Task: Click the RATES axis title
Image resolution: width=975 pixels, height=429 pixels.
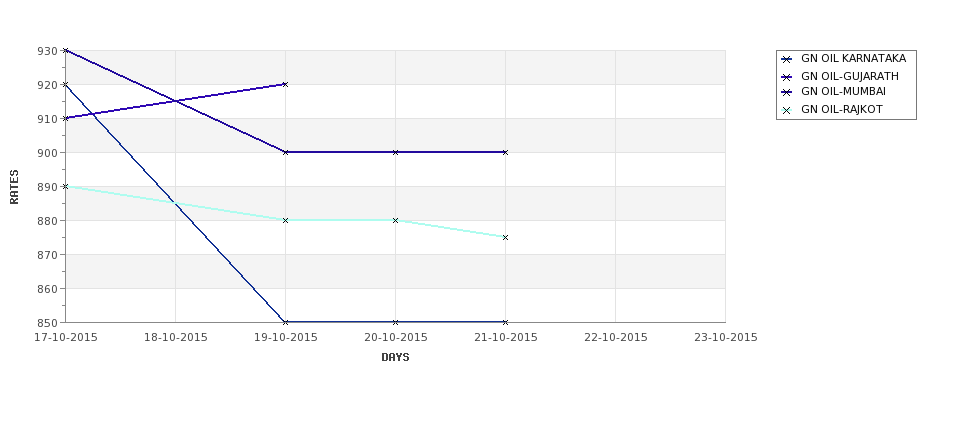Action: [x=14, y=187]
